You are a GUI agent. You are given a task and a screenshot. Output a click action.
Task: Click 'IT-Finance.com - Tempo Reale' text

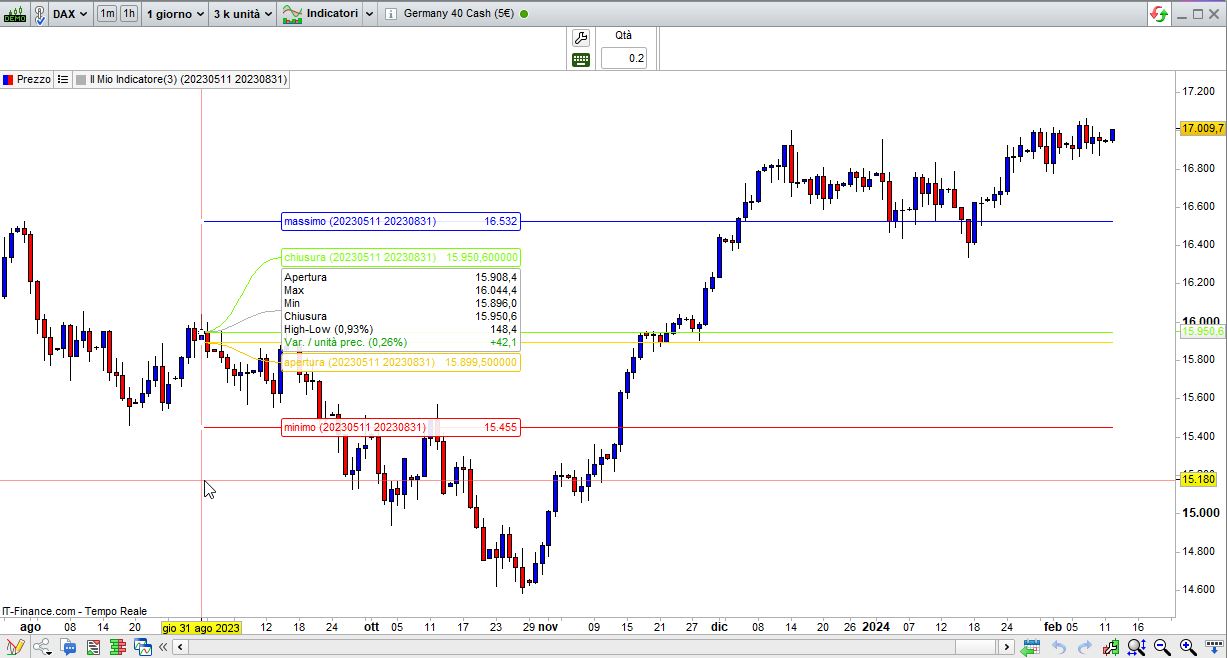[x=75, y=611]
